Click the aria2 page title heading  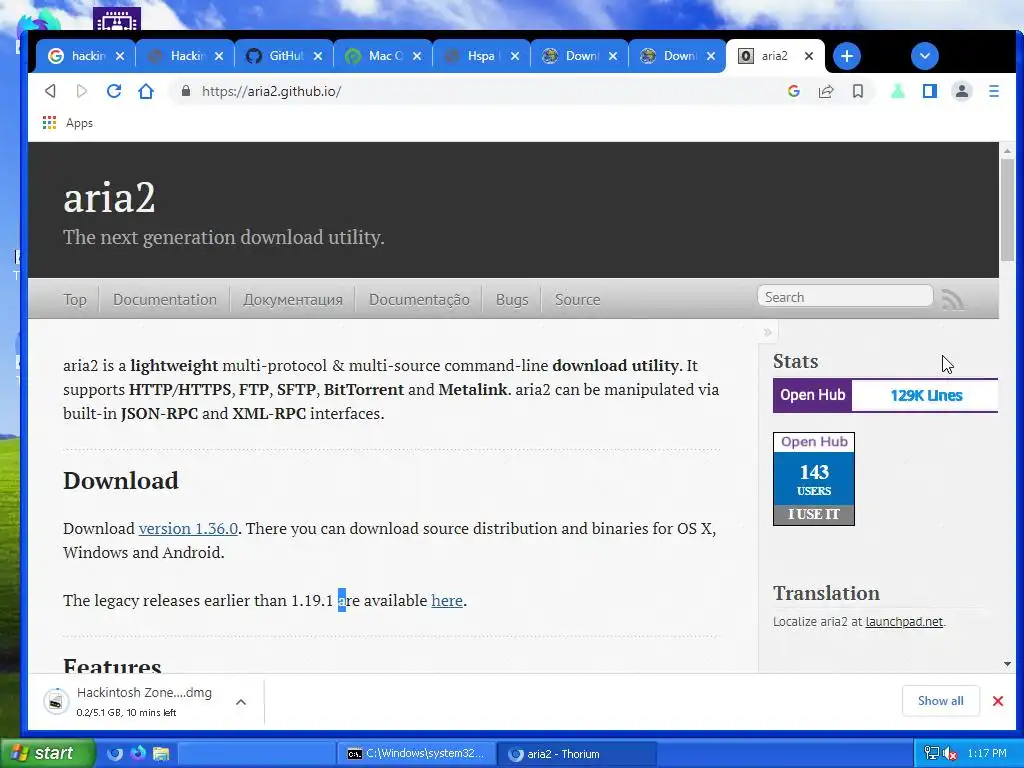tap(109, 198)
